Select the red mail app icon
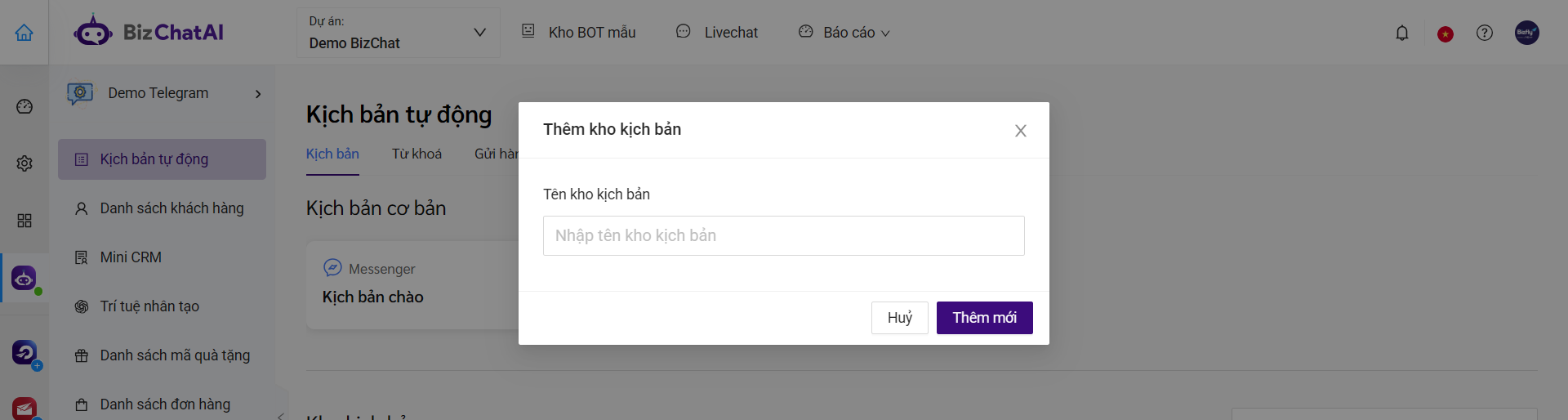The height and width of the screenshot is (420, 1568). (x=24, y=409)
